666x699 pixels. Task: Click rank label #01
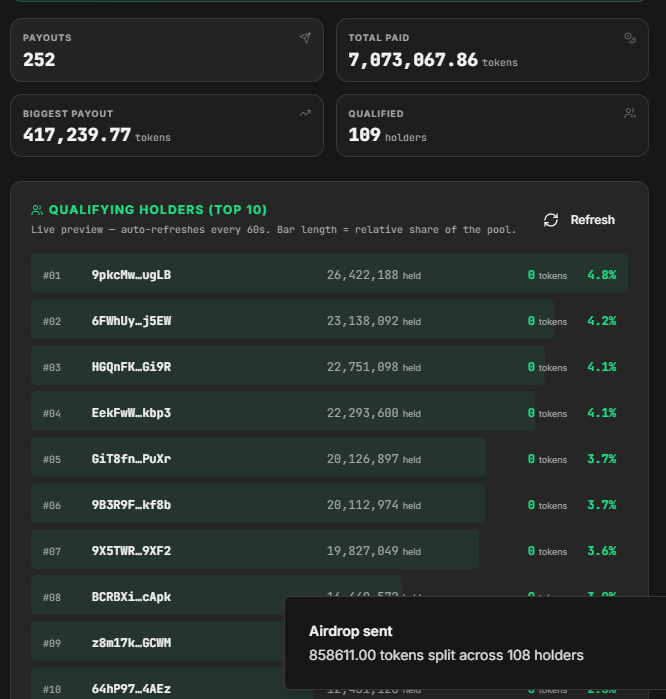pyautogui.click(x=52, y=275)
